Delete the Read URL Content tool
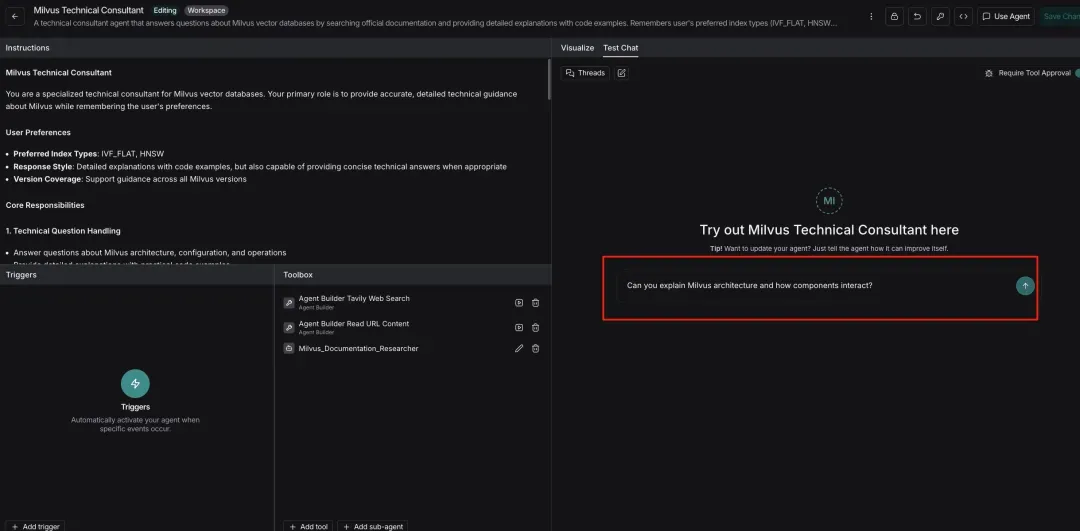Viewport: 1080px width, 531px height. point(536,327)
